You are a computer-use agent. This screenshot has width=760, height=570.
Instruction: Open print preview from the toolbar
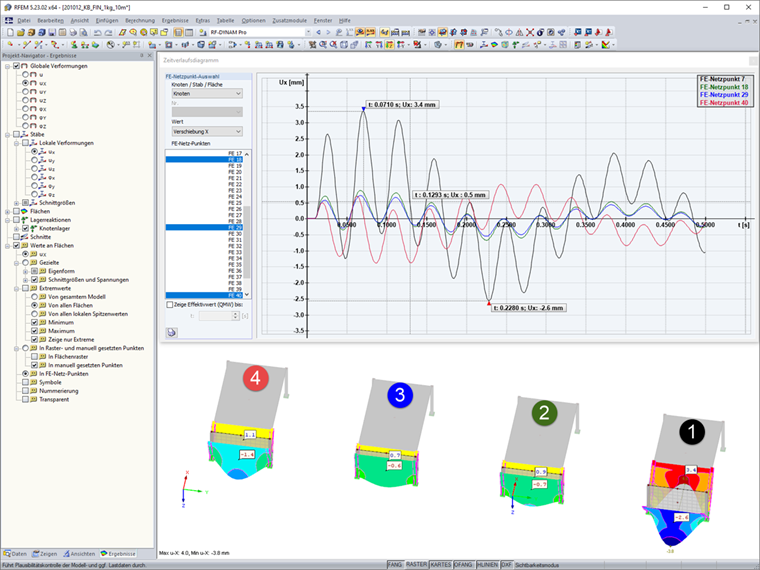pos(83,32)
